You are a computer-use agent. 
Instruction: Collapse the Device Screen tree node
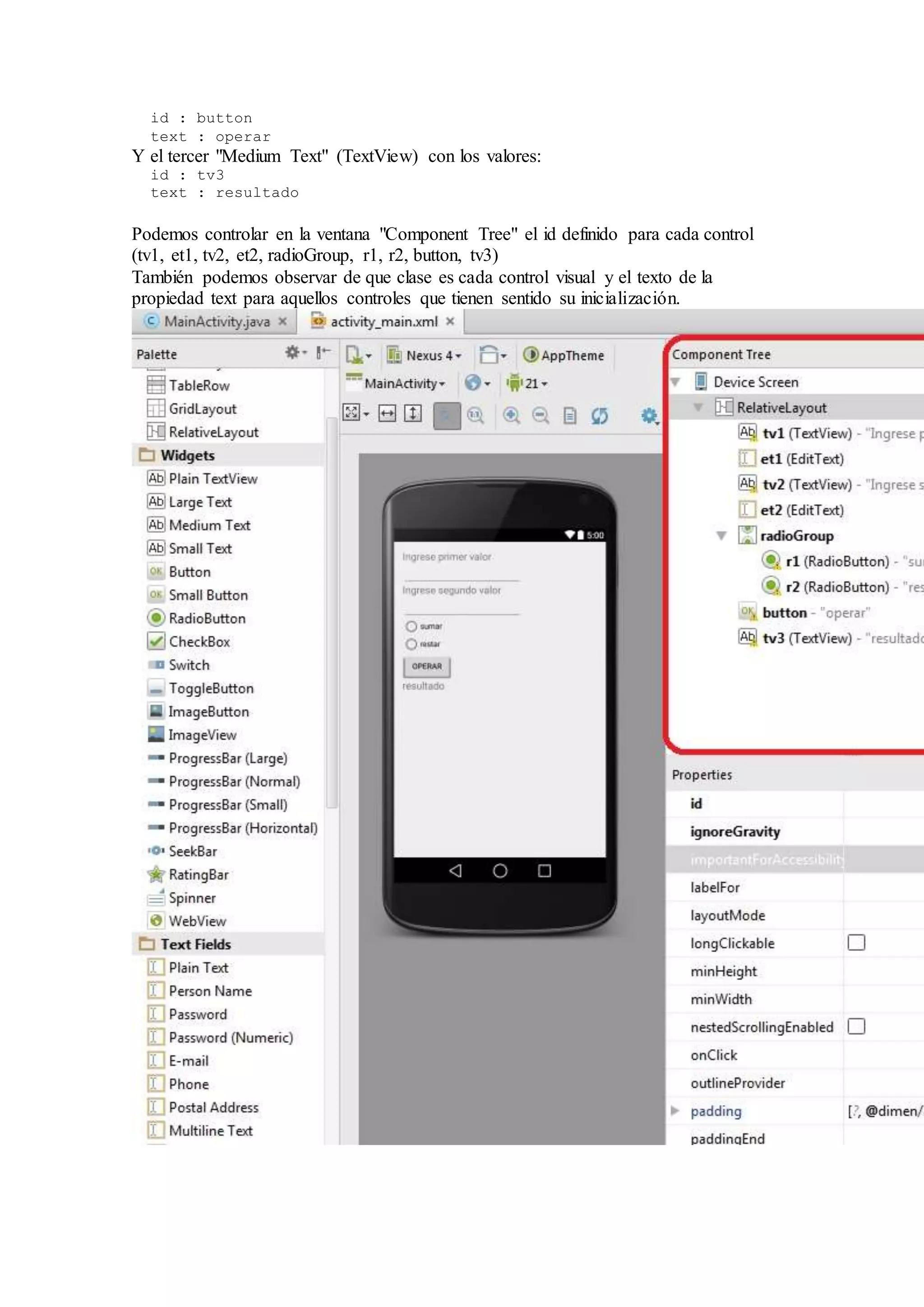click(675, 382)
